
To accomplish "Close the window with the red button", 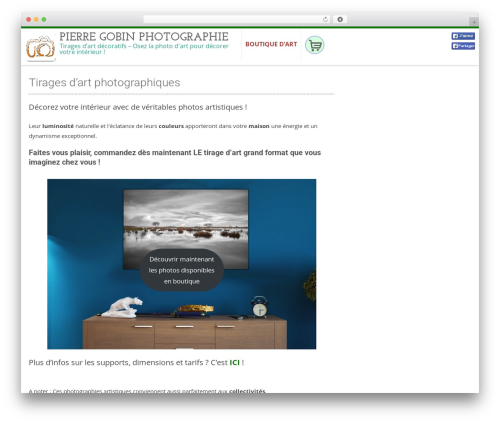I will (x=29, y=19).
